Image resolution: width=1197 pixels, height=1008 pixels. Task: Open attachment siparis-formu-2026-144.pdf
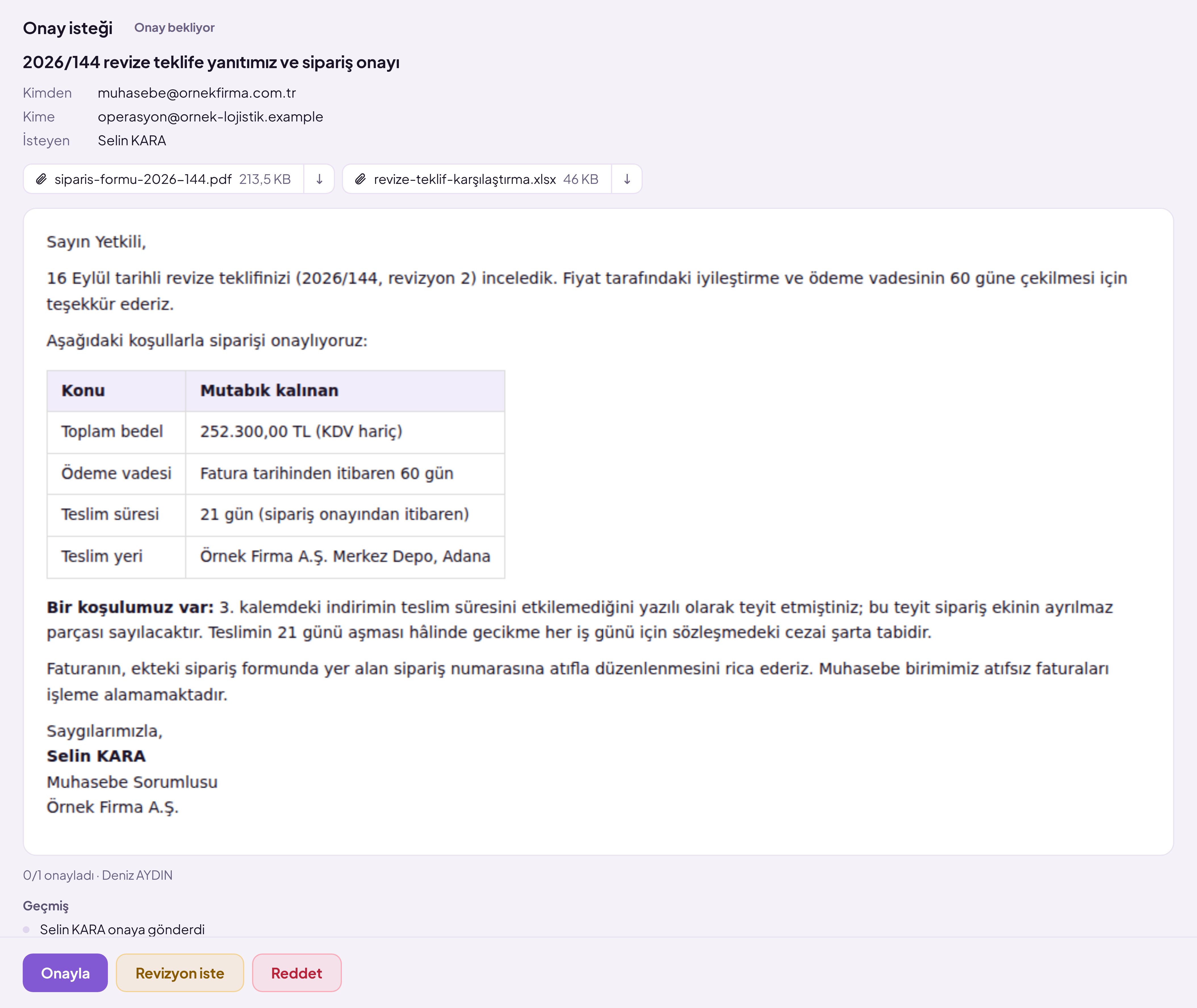(164, 179)
